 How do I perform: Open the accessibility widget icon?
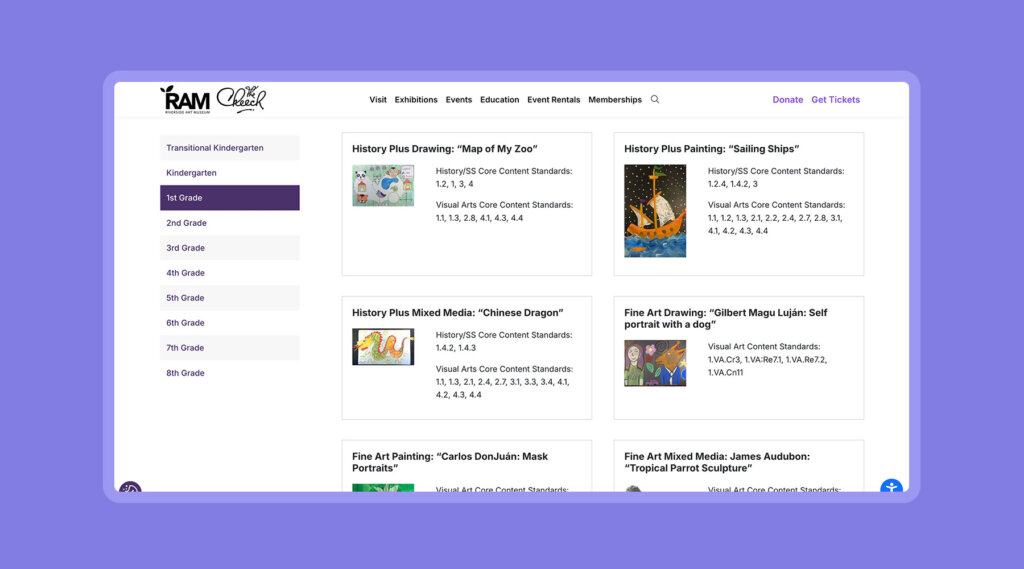coord(891,488)
